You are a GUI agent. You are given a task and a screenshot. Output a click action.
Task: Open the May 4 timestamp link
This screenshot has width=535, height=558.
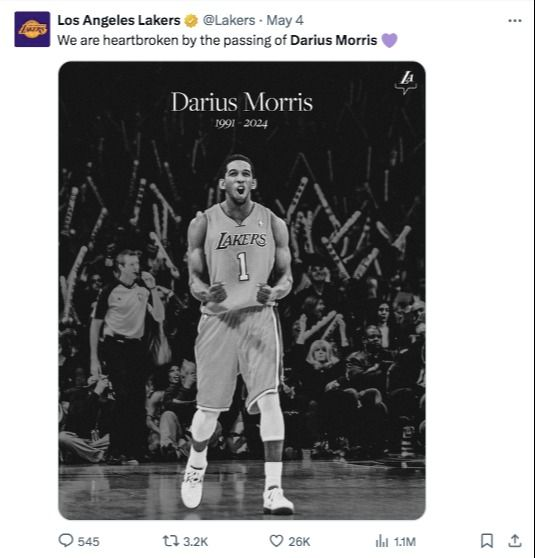pyautogui.click(x=285, y=21)
